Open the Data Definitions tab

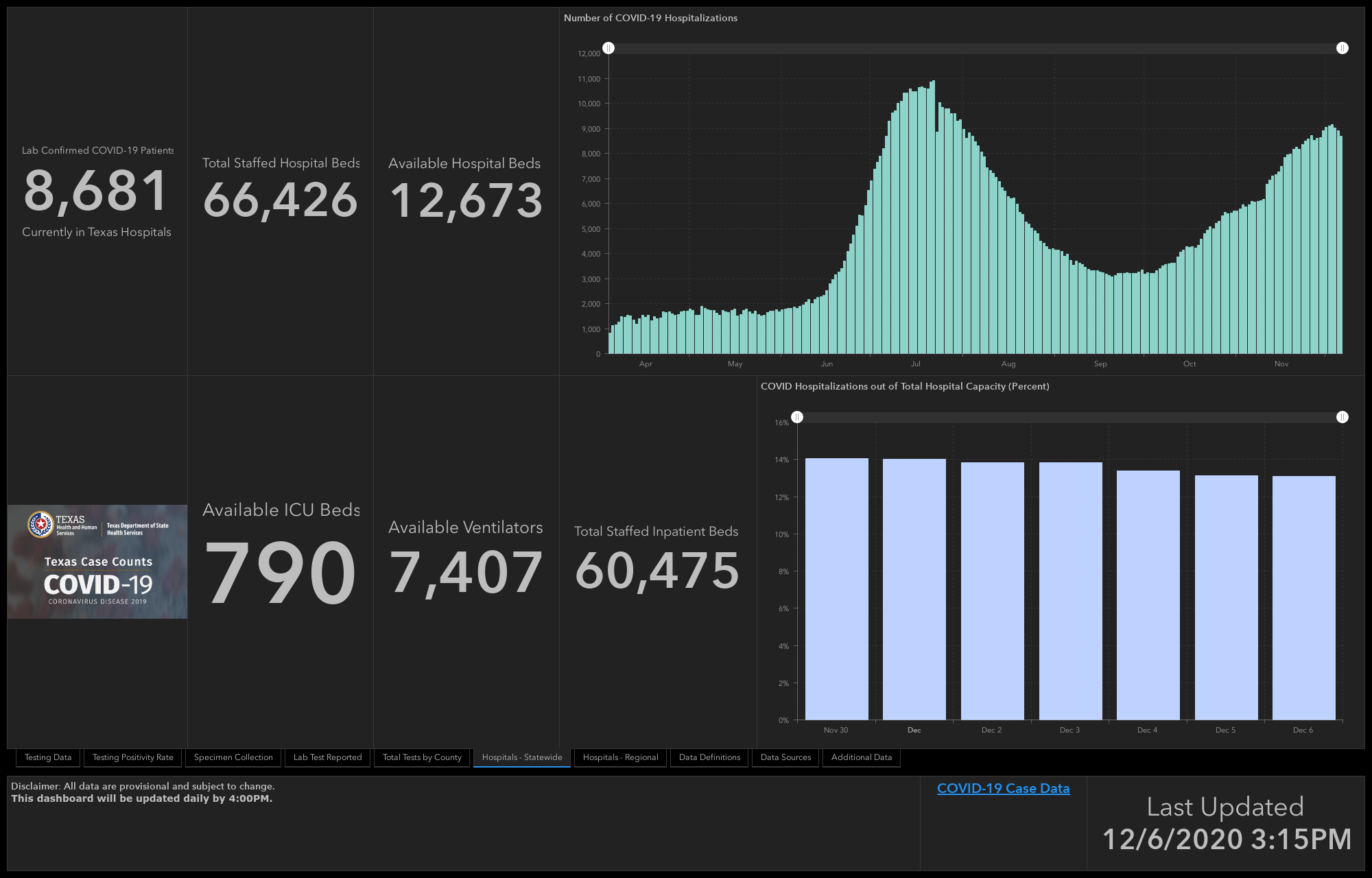tap(709, 757)
